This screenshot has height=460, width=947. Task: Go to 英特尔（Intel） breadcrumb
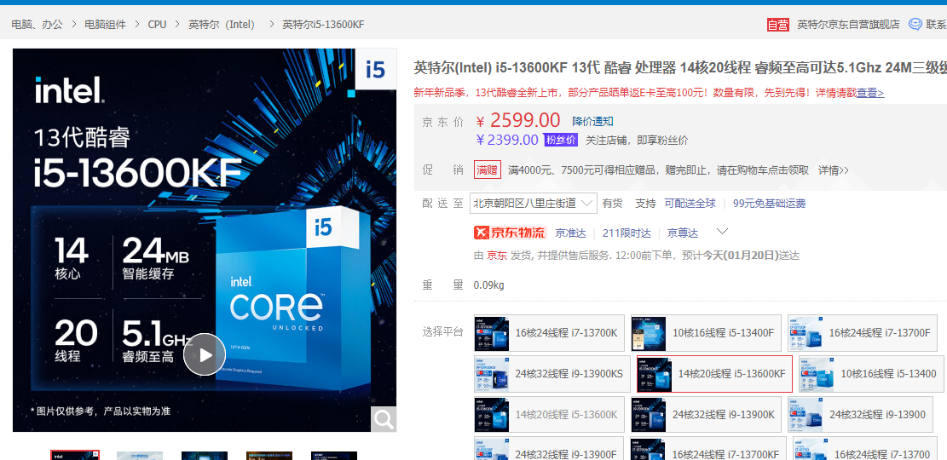point(222,25)
